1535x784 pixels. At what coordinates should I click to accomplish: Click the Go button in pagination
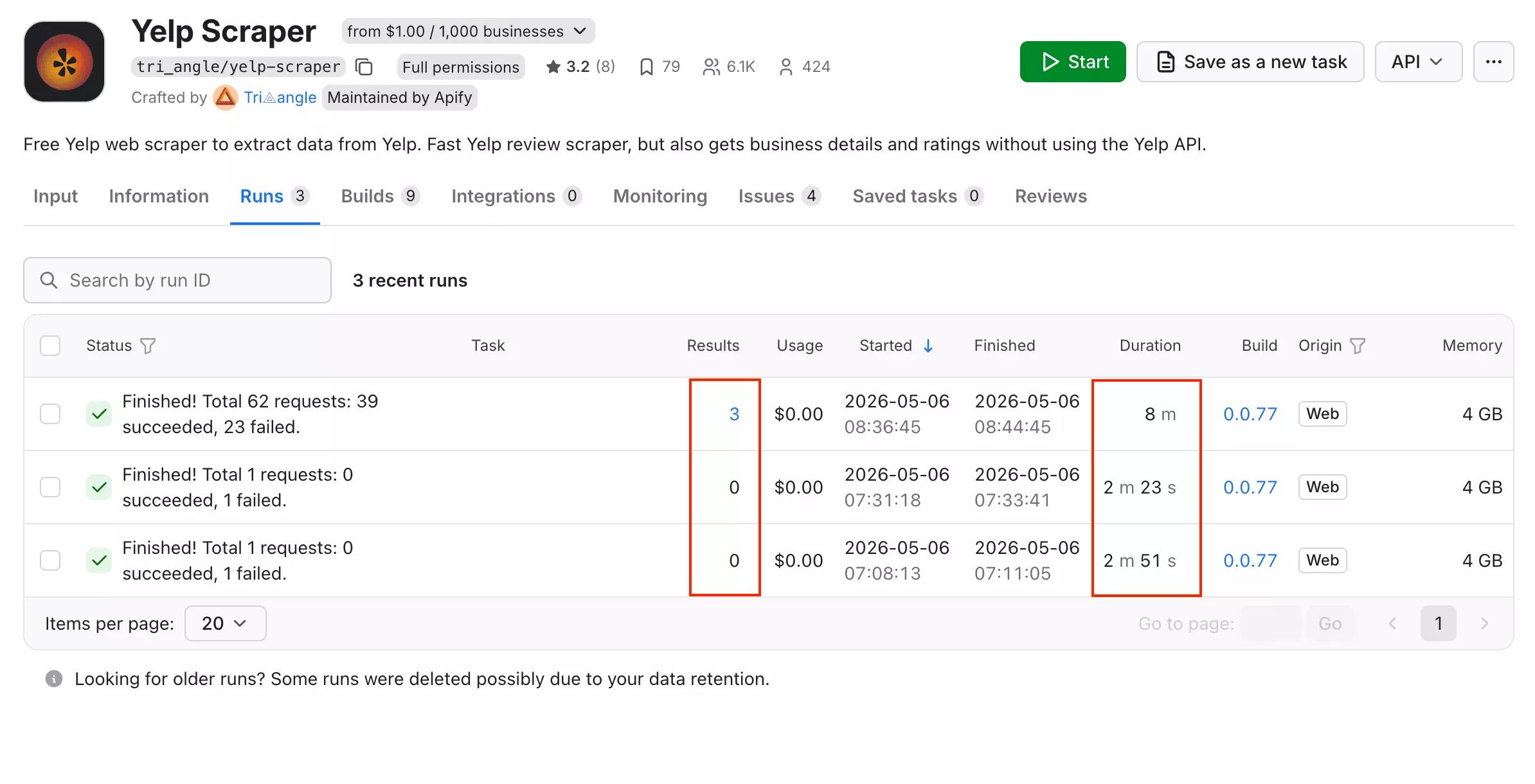(1330, 623)
